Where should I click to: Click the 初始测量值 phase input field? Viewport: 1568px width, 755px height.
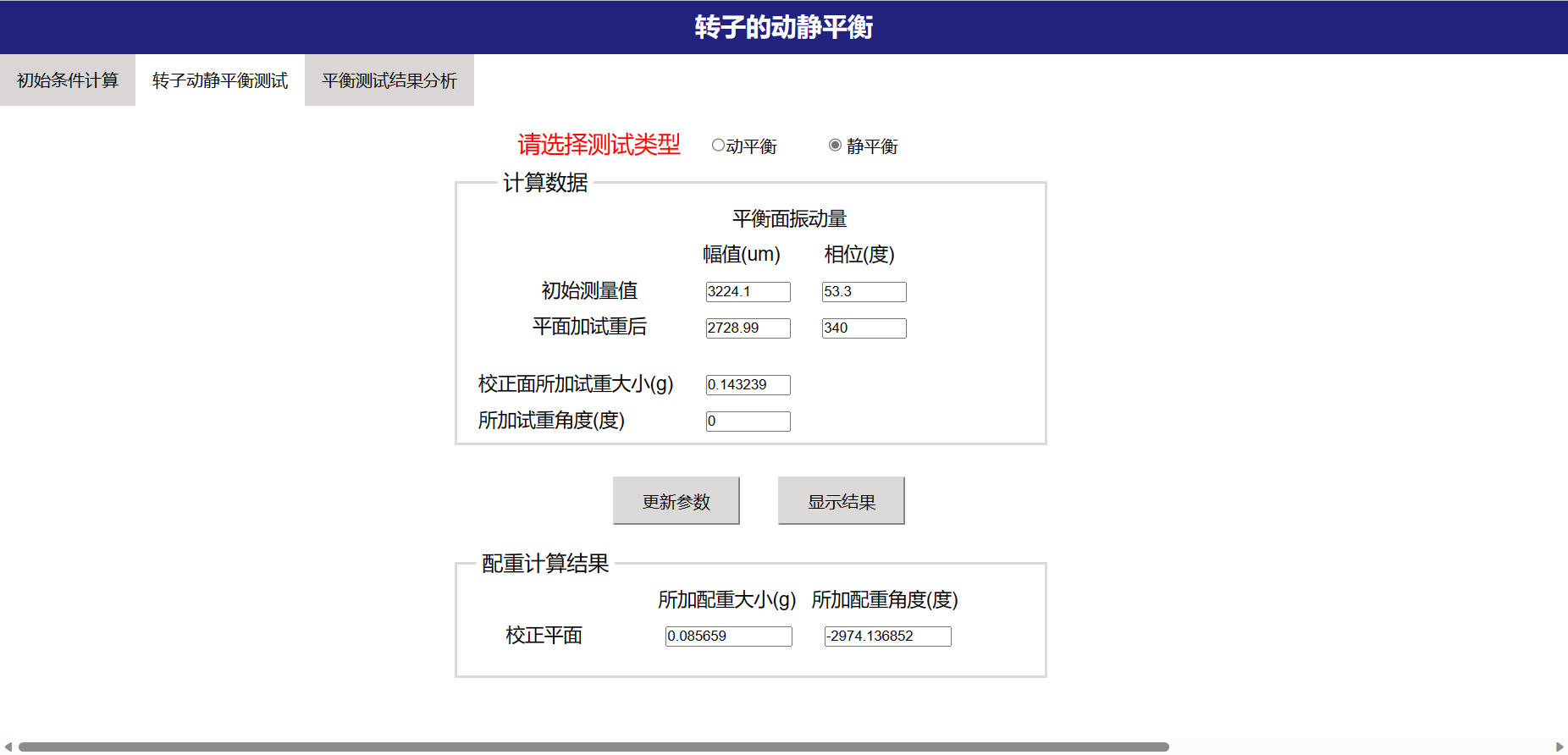(x=864, y=292)
